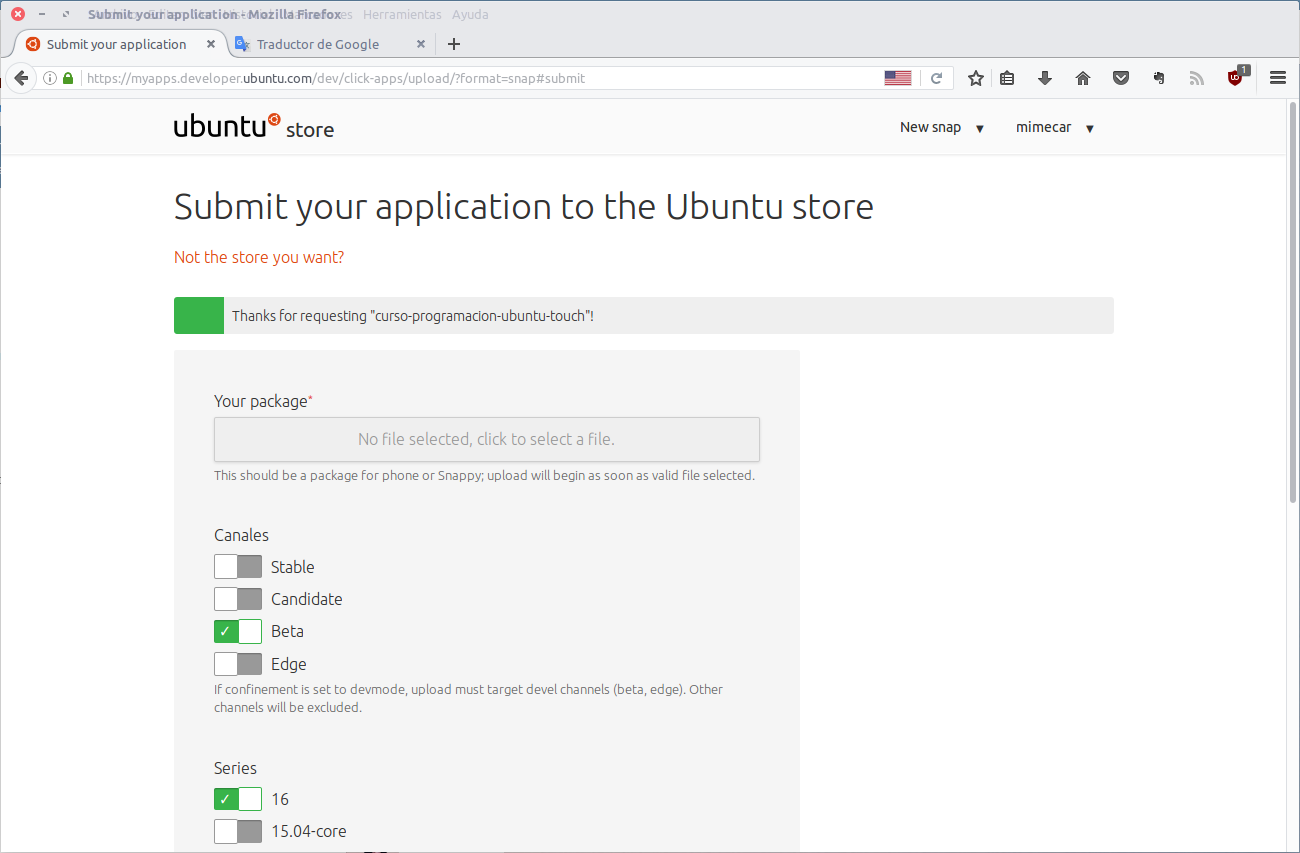Open the Herramientas menu
This screenshot has height=853, width=1300.
[402, 15]
